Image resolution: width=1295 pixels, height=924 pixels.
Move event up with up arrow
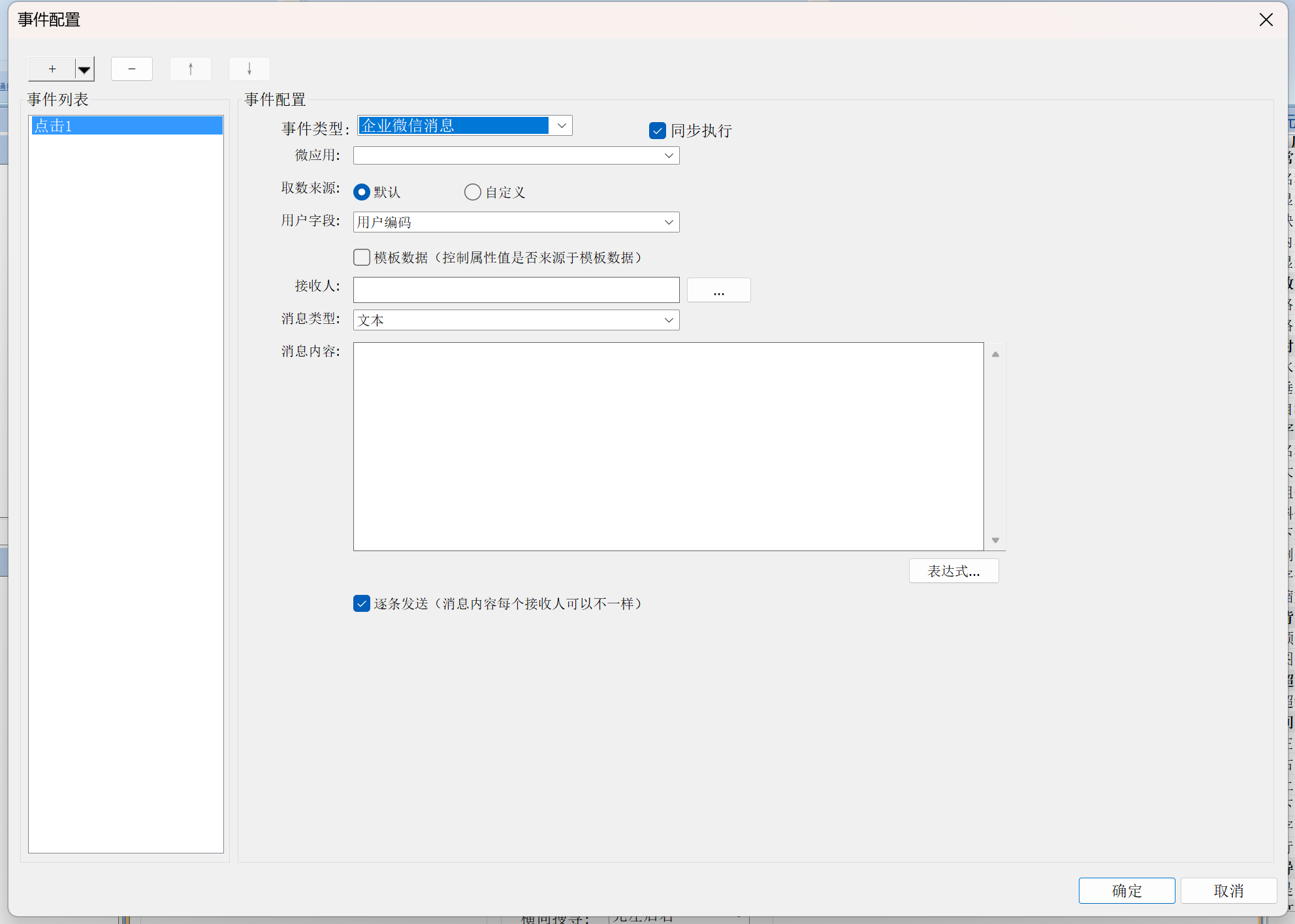191,69
